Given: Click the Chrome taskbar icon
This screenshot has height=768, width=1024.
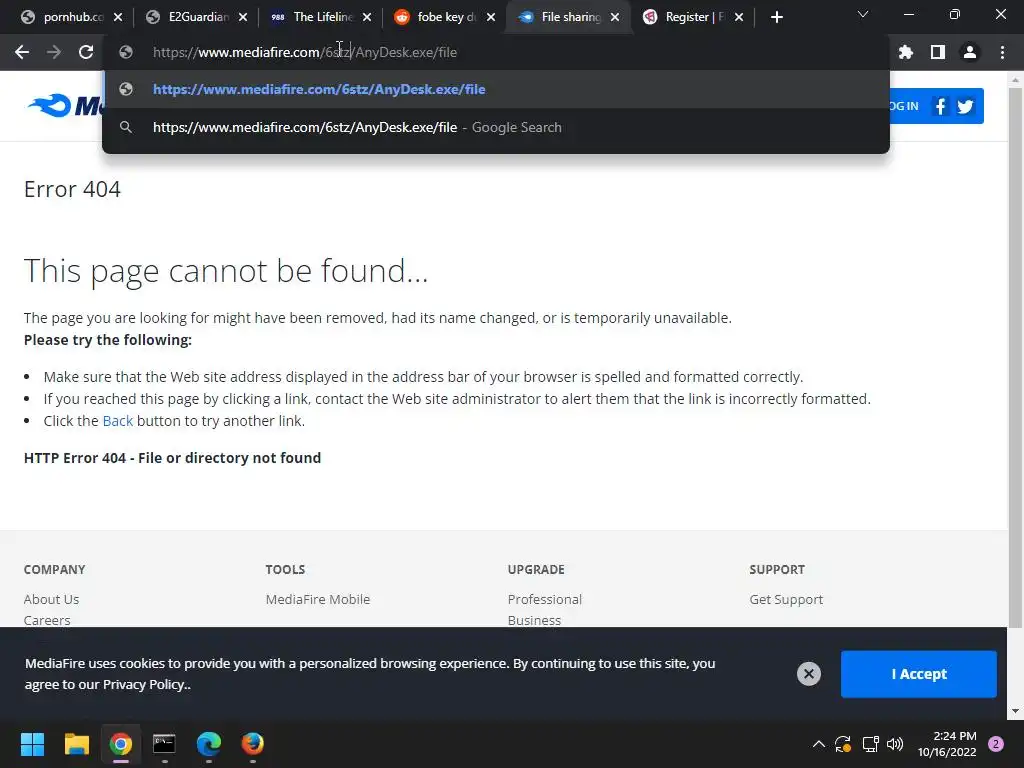Looking at the screenshot, I should click(x=120, y=743).
